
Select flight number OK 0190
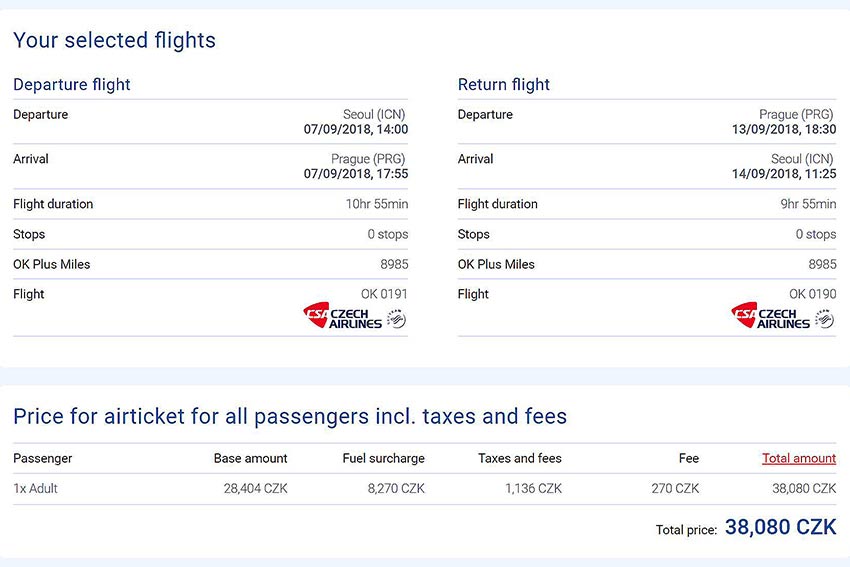pos(813,294)
